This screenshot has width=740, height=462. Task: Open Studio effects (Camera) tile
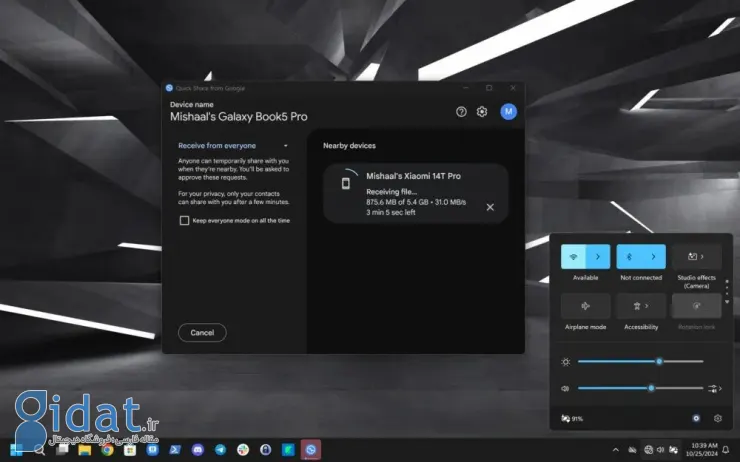click(697, 257)
